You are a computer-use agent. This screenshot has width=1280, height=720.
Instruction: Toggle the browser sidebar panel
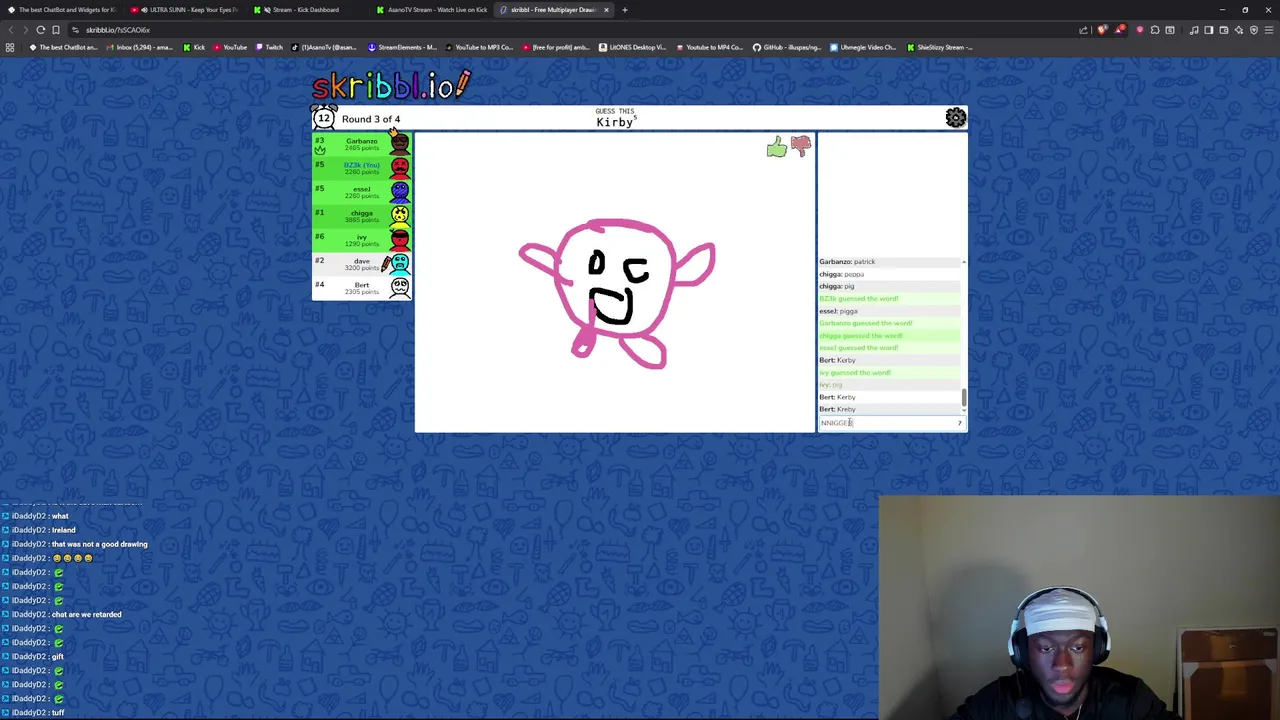click(x=1208, y=30)
